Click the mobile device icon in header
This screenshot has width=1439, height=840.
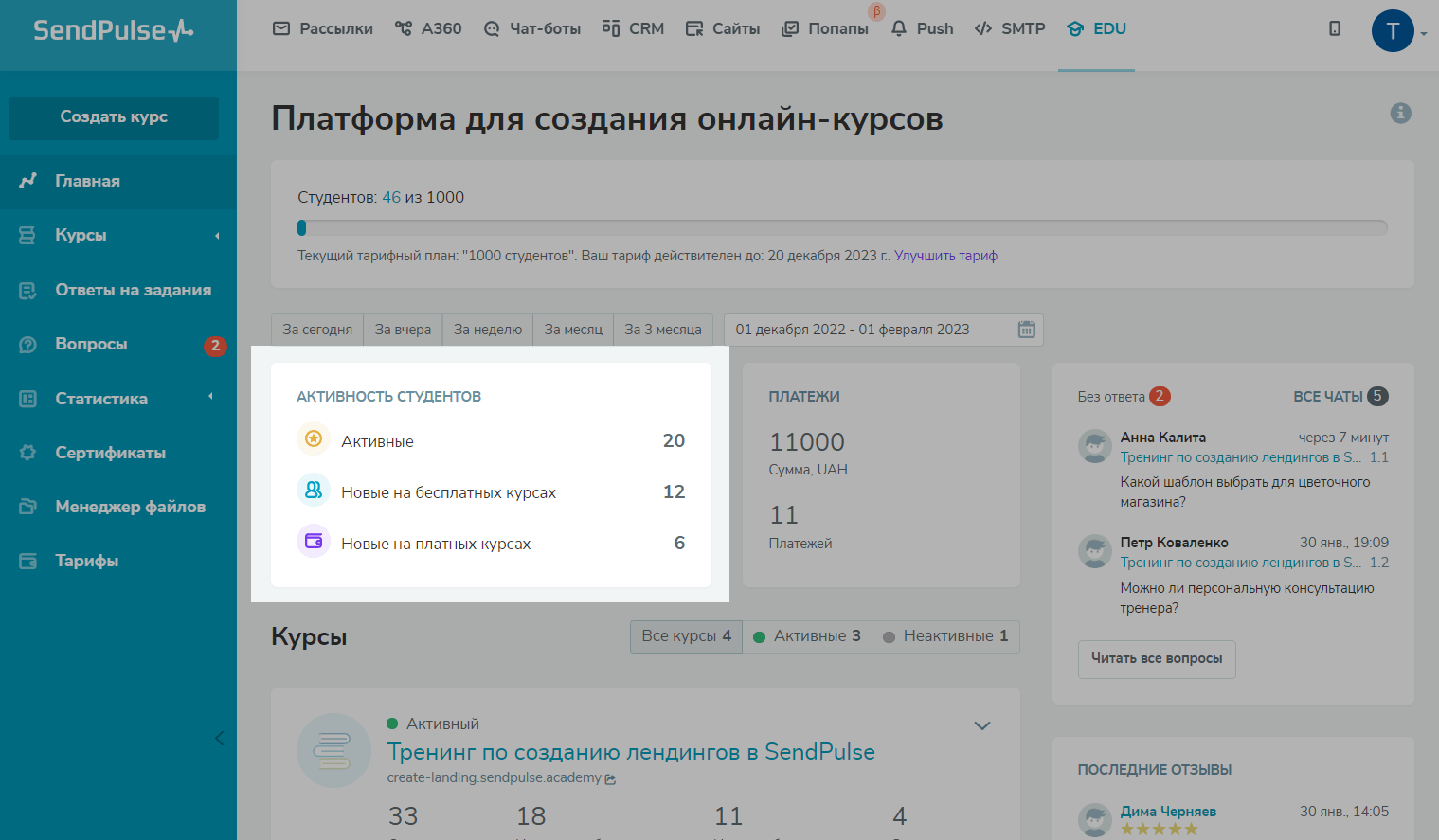tap(1335, 28)
